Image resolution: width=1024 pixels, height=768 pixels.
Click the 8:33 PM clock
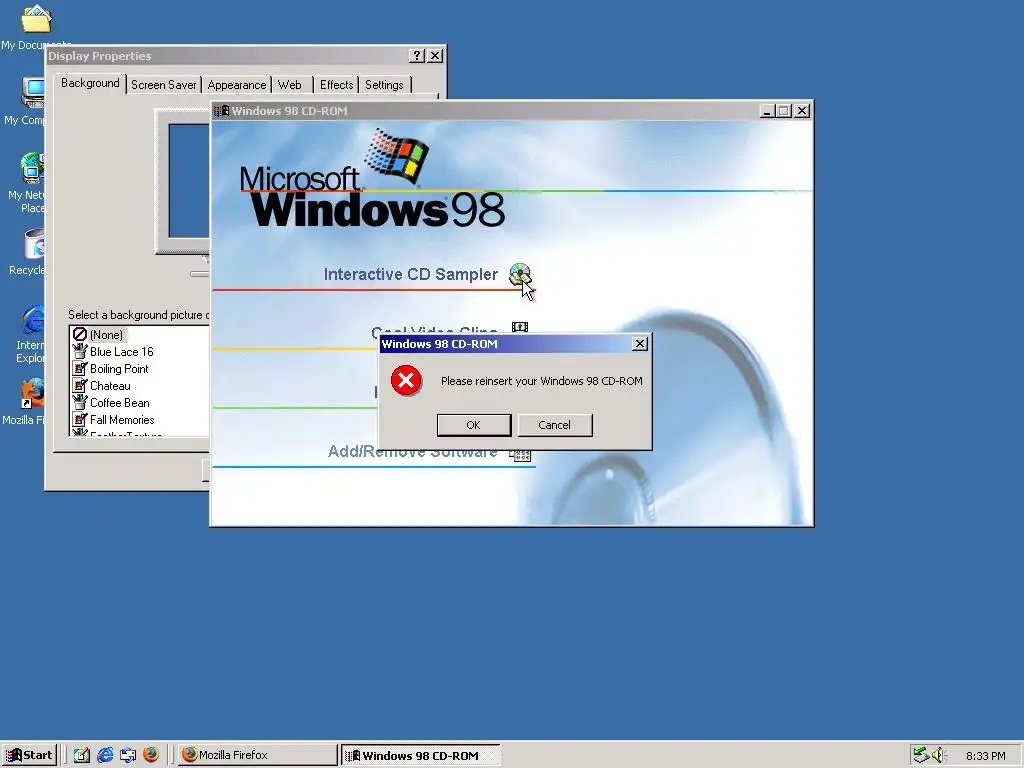[985, 756]
